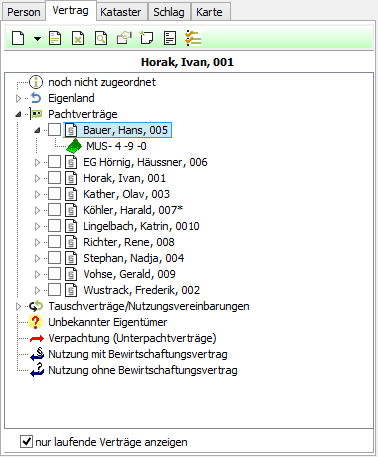This screenshot has width=378, height=457.
Task: Select the 'noch nicht zugeordnet' tree entry
Action: 102,82
